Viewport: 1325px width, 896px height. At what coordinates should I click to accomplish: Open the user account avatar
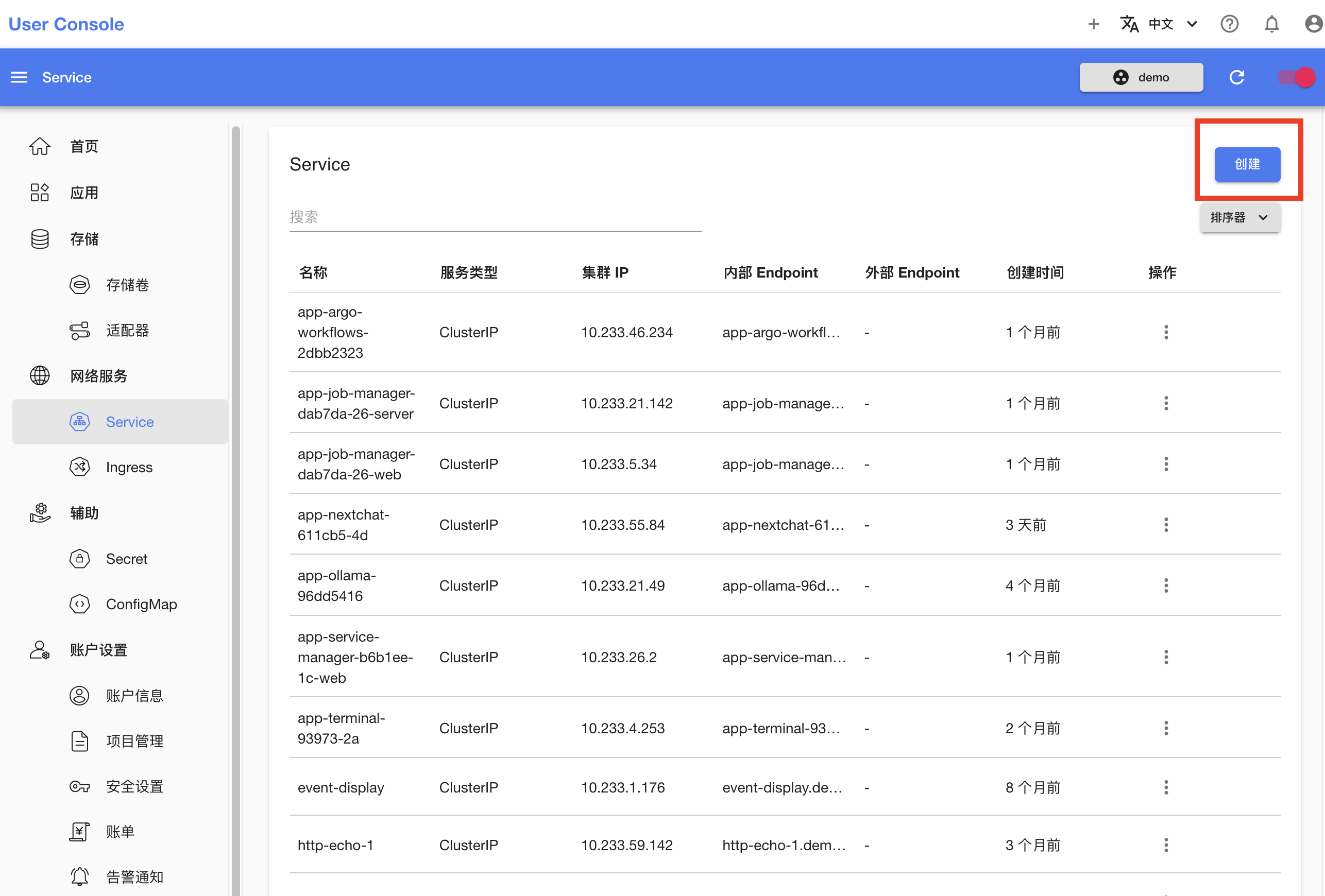(1314, 24)
